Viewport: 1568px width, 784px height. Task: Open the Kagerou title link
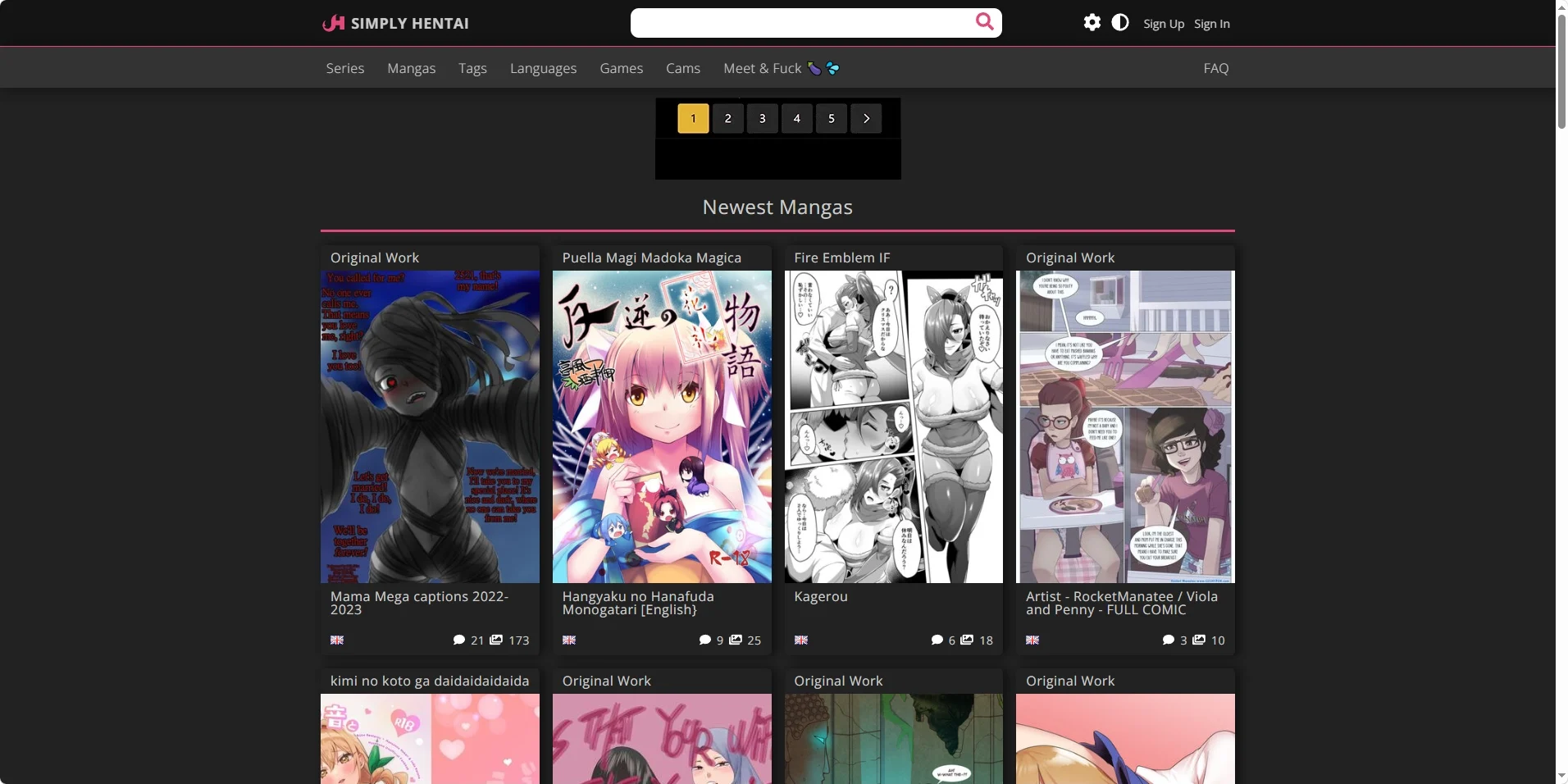(821, 596)
